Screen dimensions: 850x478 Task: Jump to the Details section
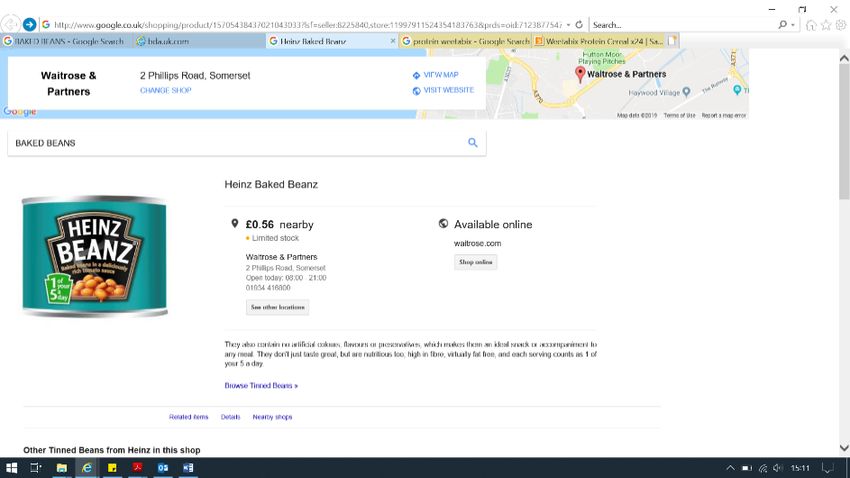230,417
